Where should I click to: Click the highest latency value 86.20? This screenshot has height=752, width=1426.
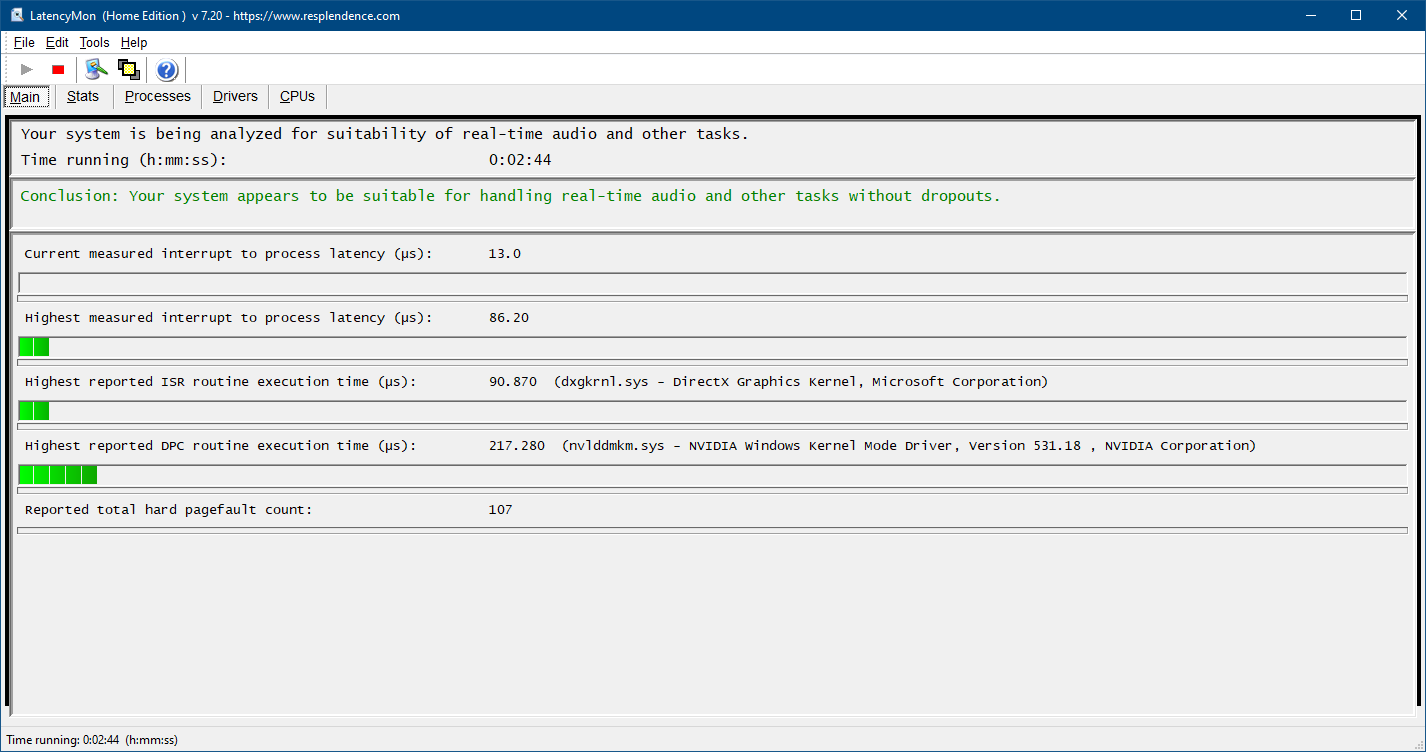click(x=509, y=318)
